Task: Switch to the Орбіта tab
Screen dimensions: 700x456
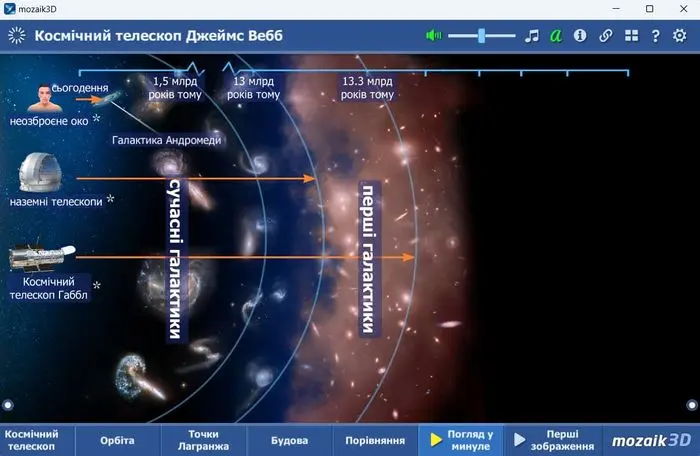Action: click(x=117, y=440)
